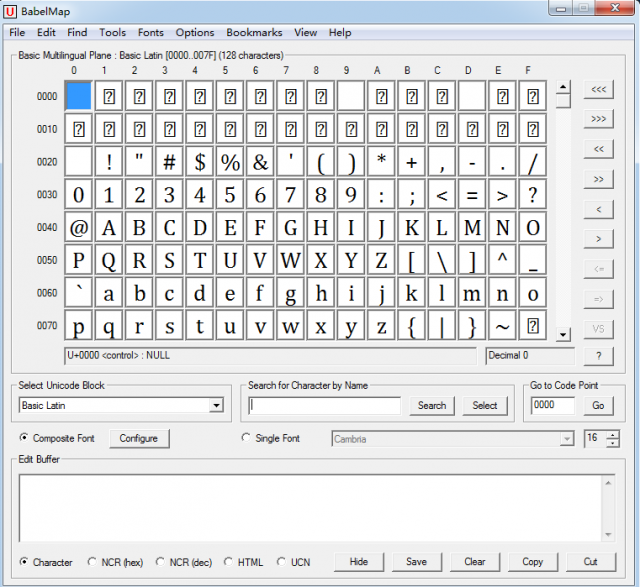Click the Copy button
Screen dimensions: 640x587
pos(533,562)
